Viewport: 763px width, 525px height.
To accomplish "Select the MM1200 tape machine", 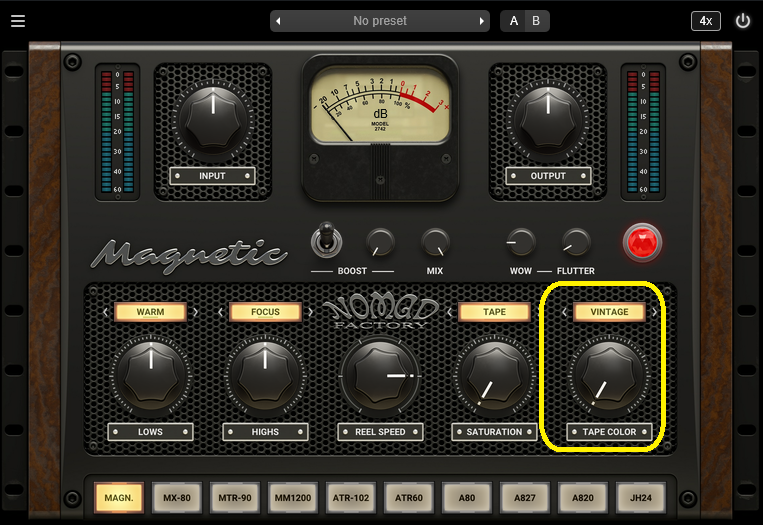I will [x=292, y=498].
